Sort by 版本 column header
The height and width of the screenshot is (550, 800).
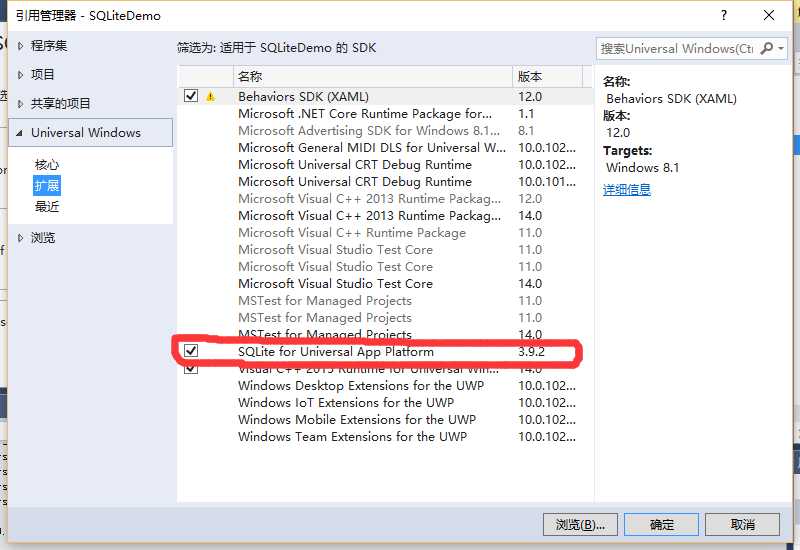coord(547,77)
